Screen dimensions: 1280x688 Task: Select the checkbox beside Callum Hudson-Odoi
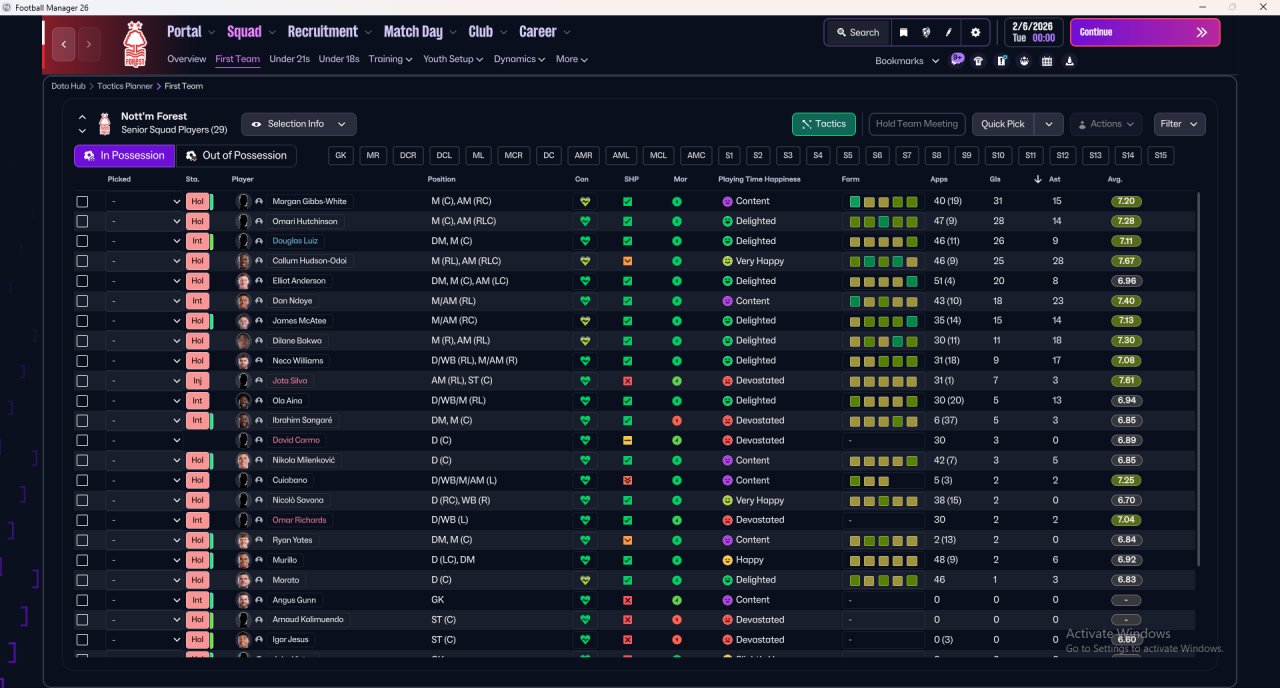click(x=82, y=261)
